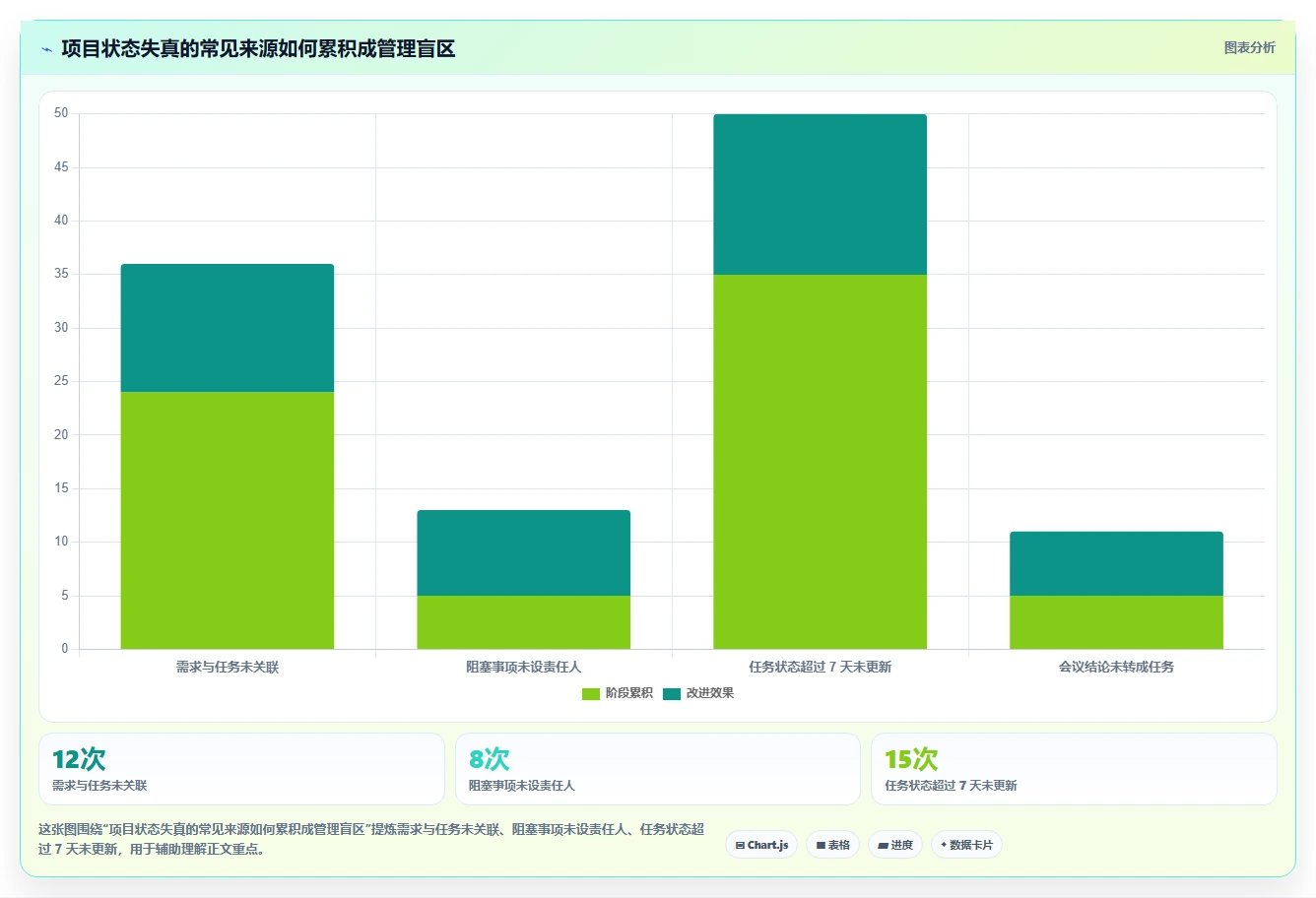Click the y-axis value 35
The width and height of the screenshot is (1316, 898).
tap(61, 274)
